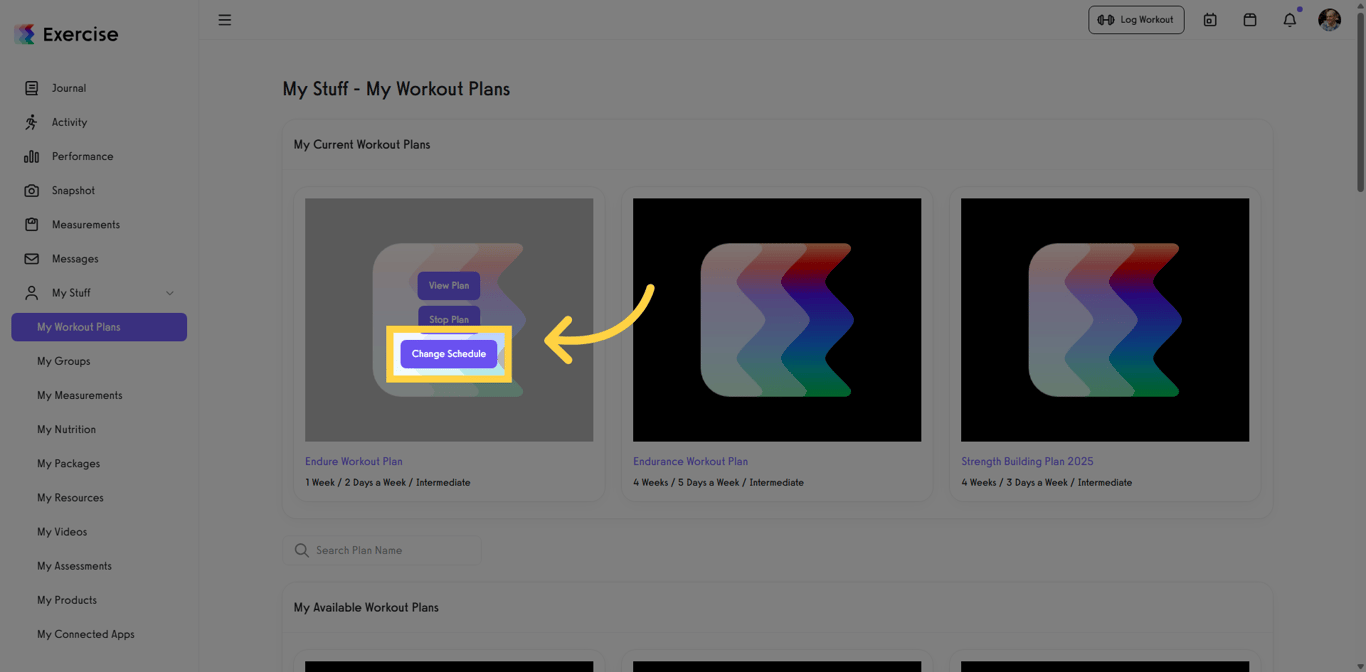
Task: Click the '4 Weeks / 3 Days a Week / Intermediate' text
Action: click(1047, 482)
